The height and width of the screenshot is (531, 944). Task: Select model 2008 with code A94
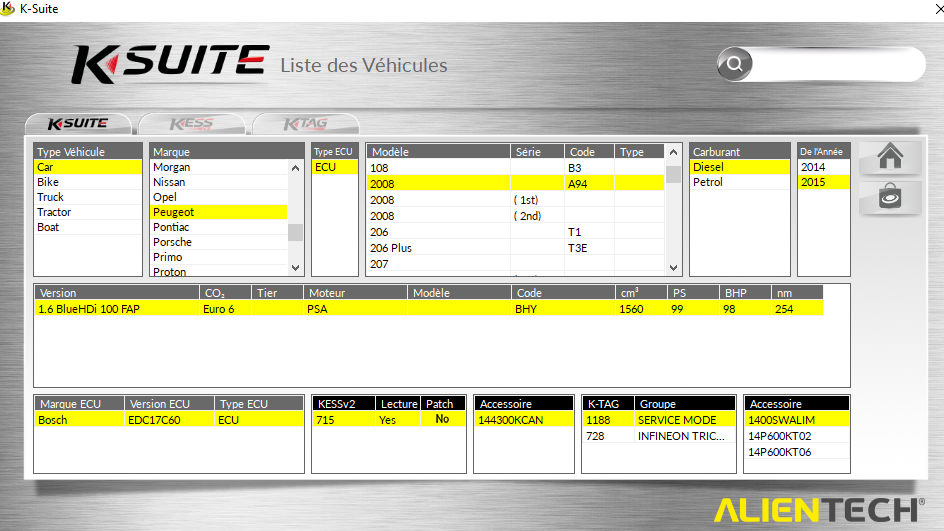pos(515,184)
